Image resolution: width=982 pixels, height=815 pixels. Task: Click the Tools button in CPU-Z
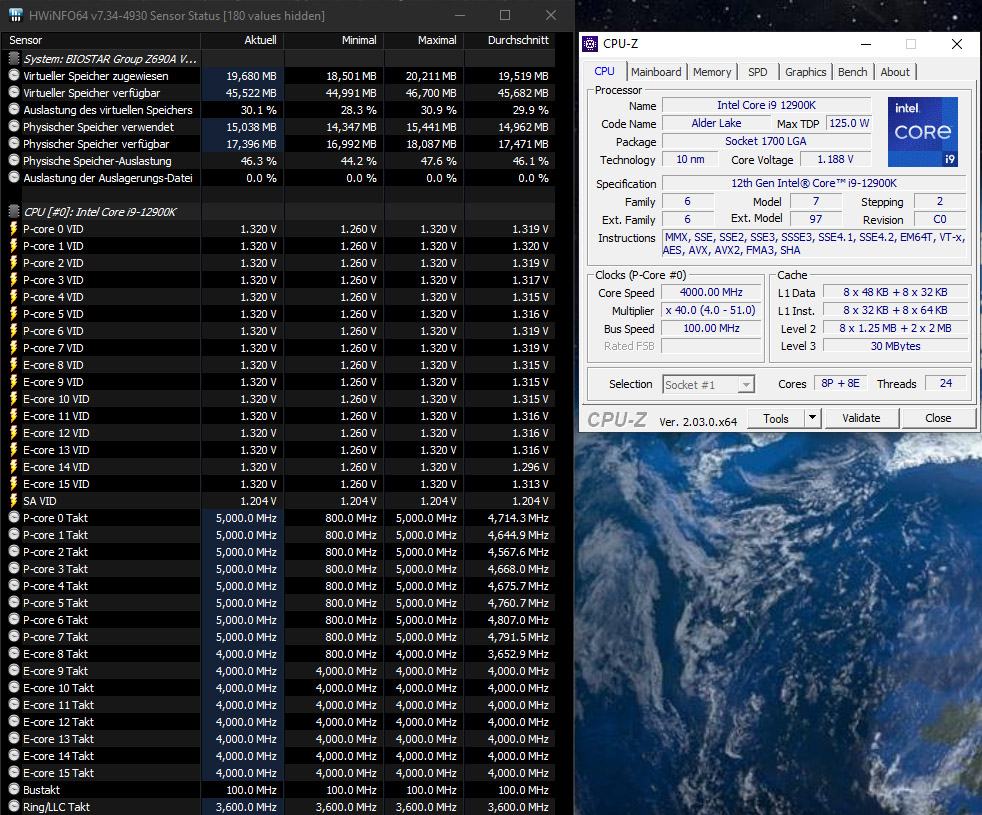pos(776,418)
